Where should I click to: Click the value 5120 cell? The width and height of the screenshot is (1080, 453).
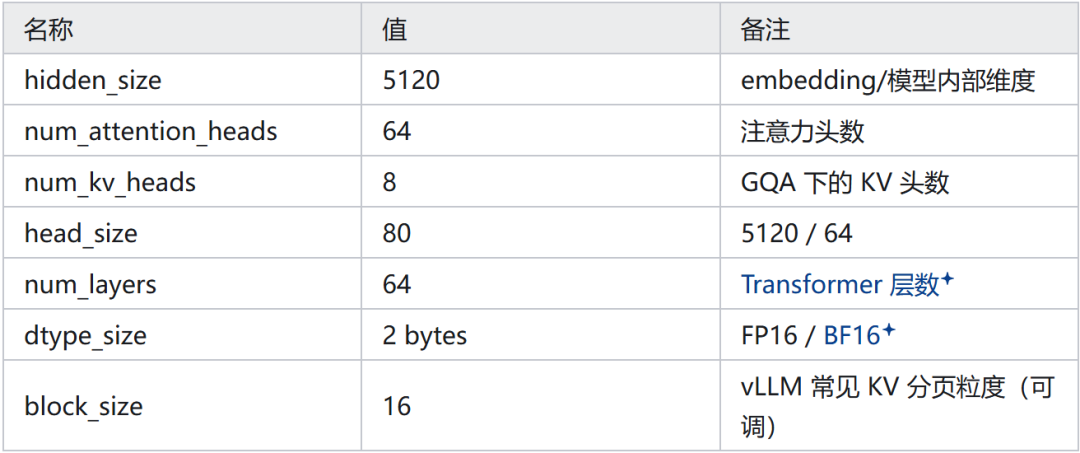[541, 80]
